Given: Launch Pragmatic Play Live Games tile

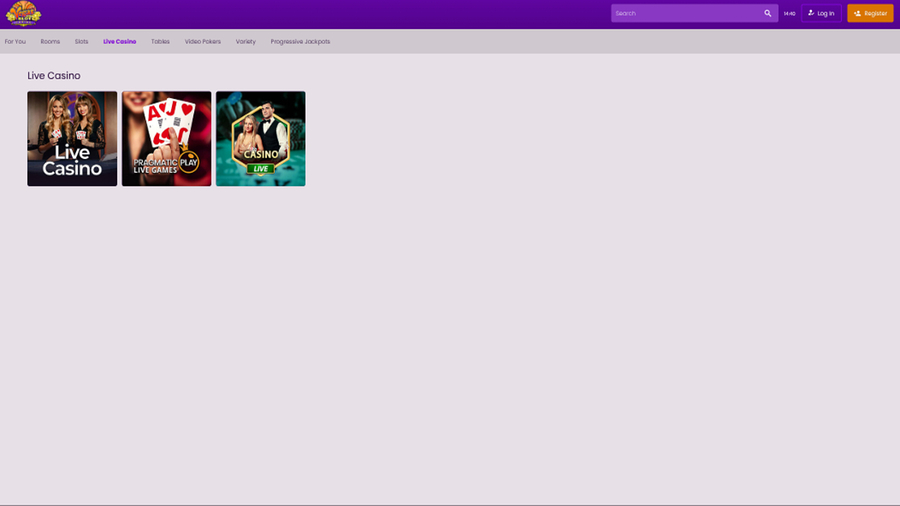Looking at the screenshot, I should [x=166, y=139].
